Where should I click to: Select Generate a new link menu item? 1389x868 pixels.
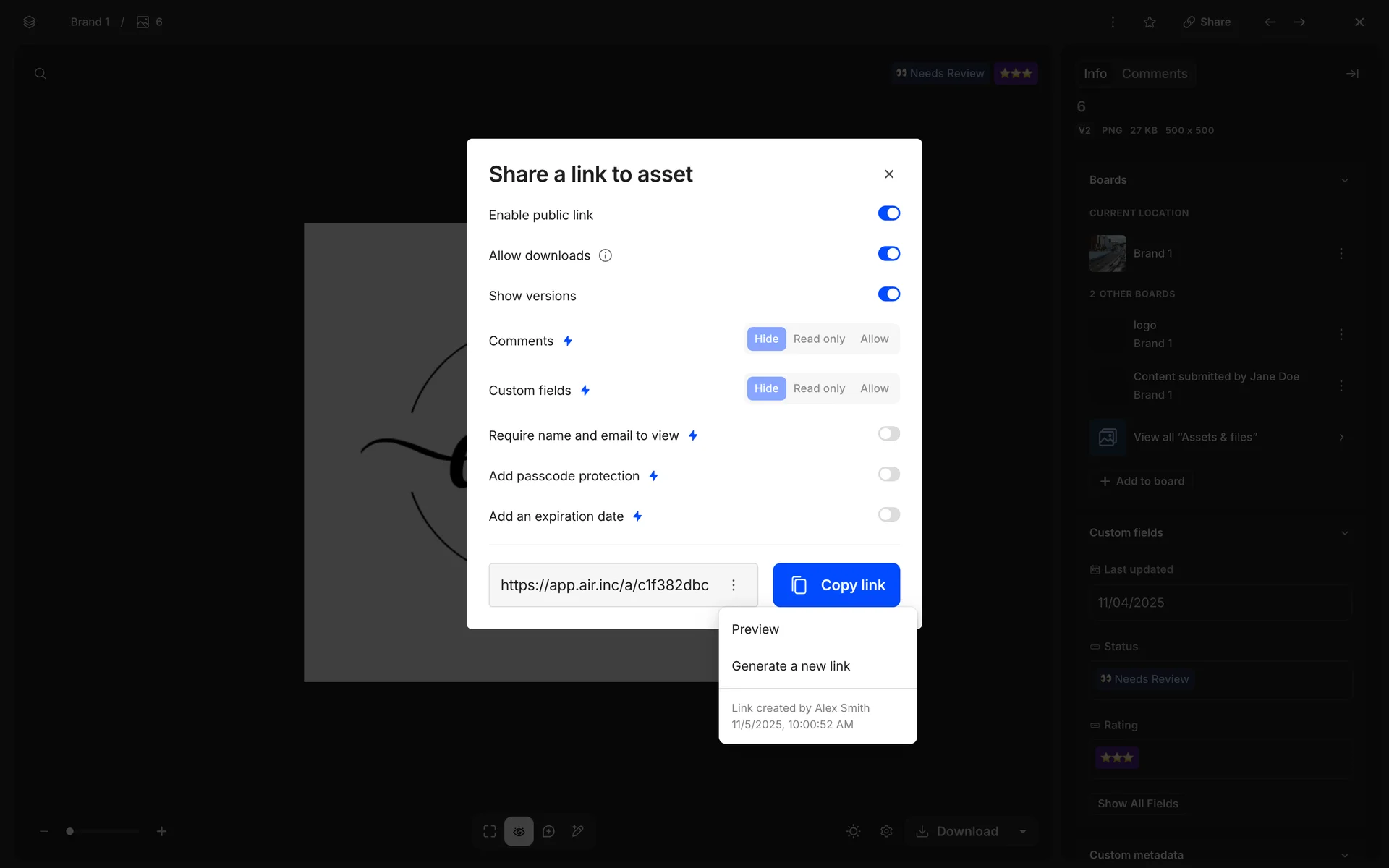pyautogui.click(x=791, y=666)
